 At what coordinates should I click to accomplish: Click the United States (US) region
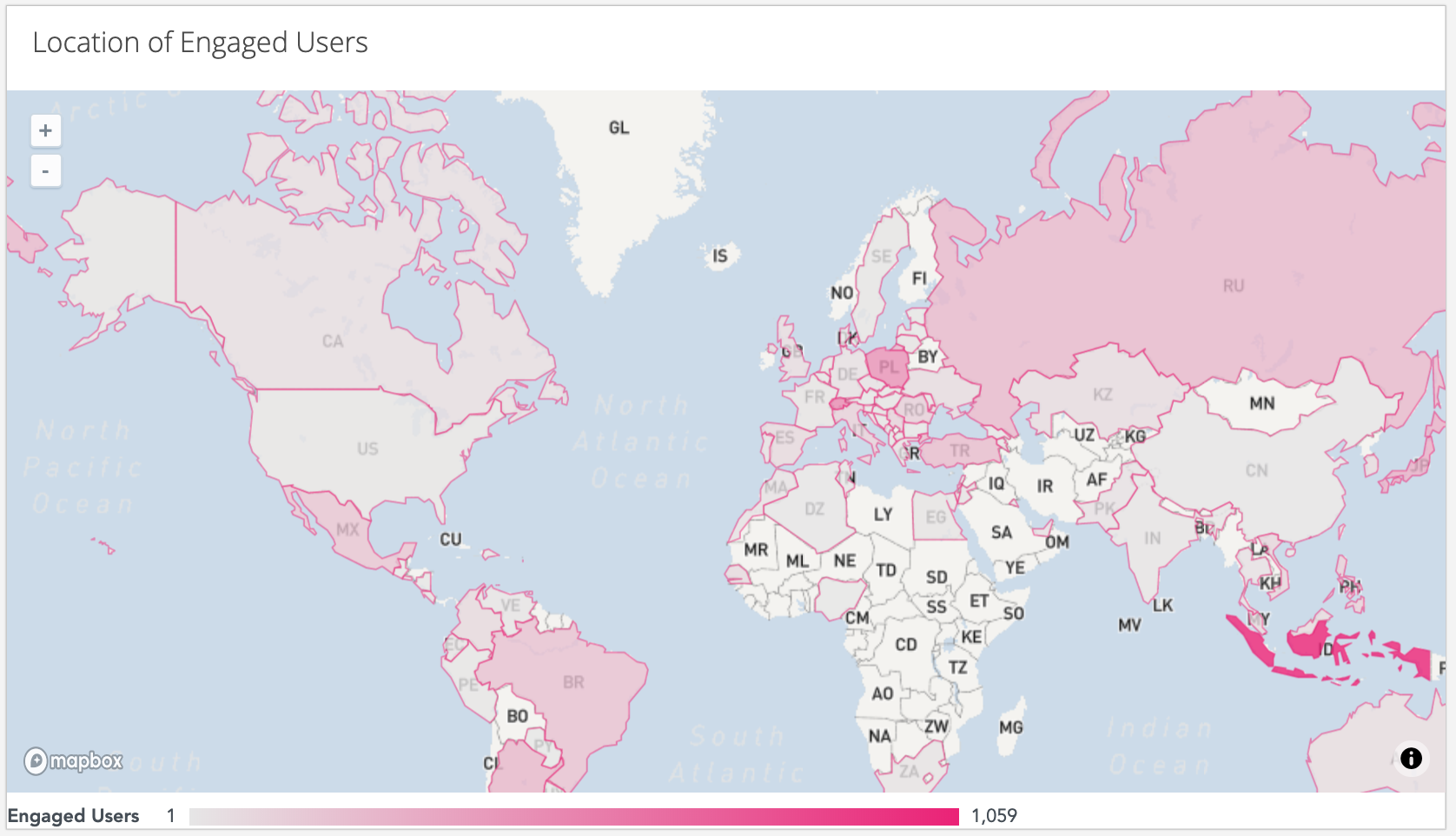pos(367,448)
